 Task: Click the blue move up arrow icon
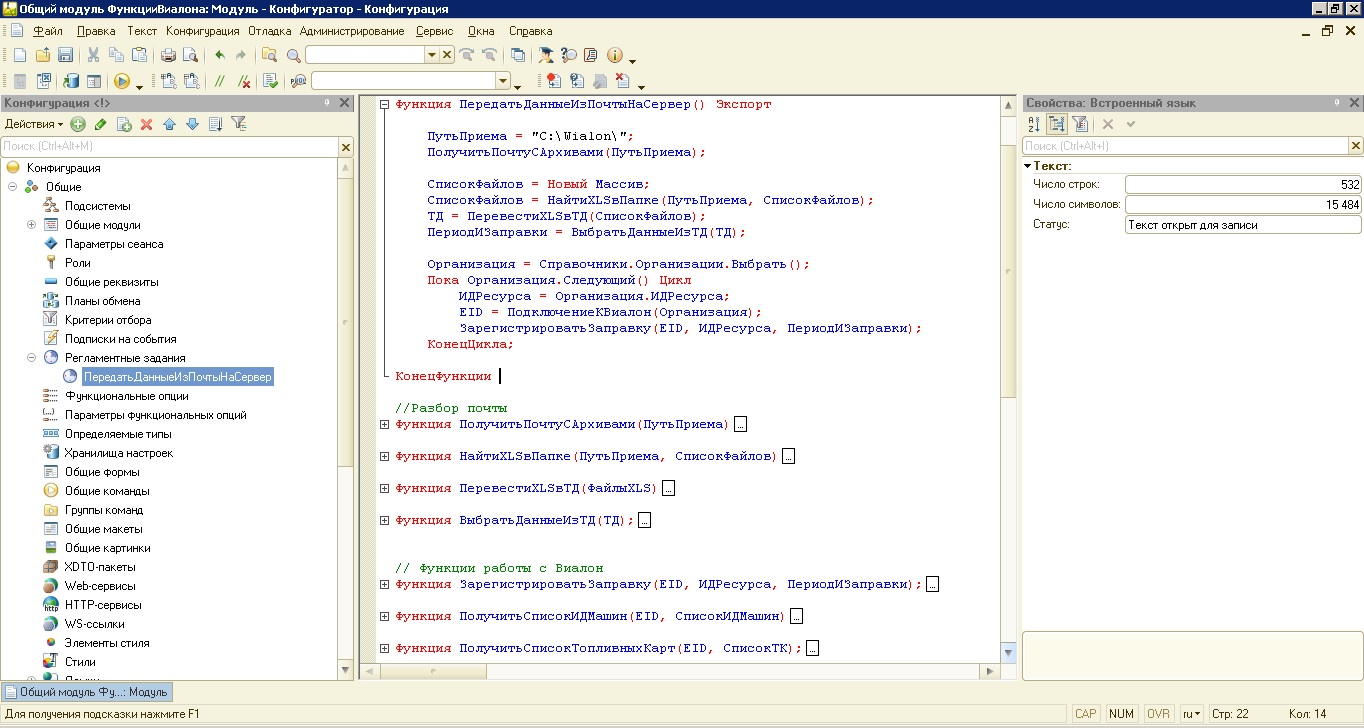(169, 124)
